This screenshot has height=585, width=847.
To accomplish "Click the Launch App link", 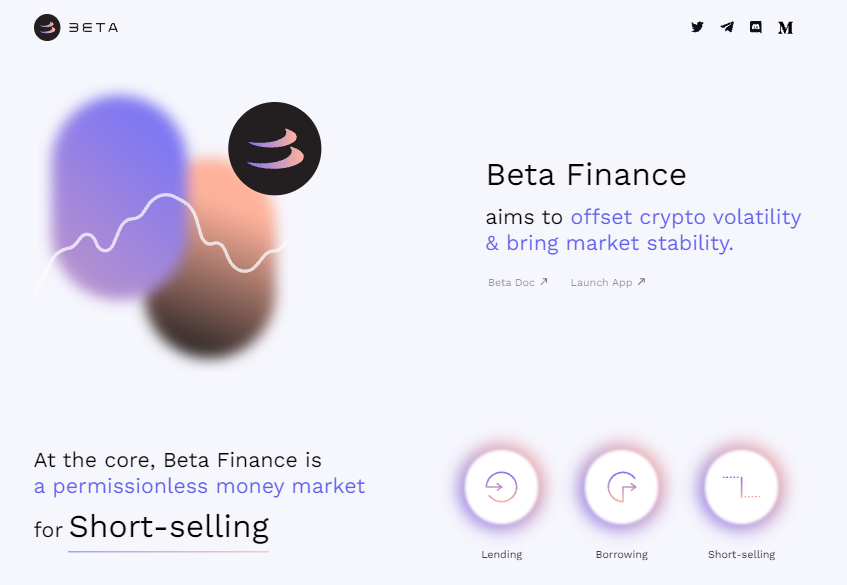I will point(601,282).
